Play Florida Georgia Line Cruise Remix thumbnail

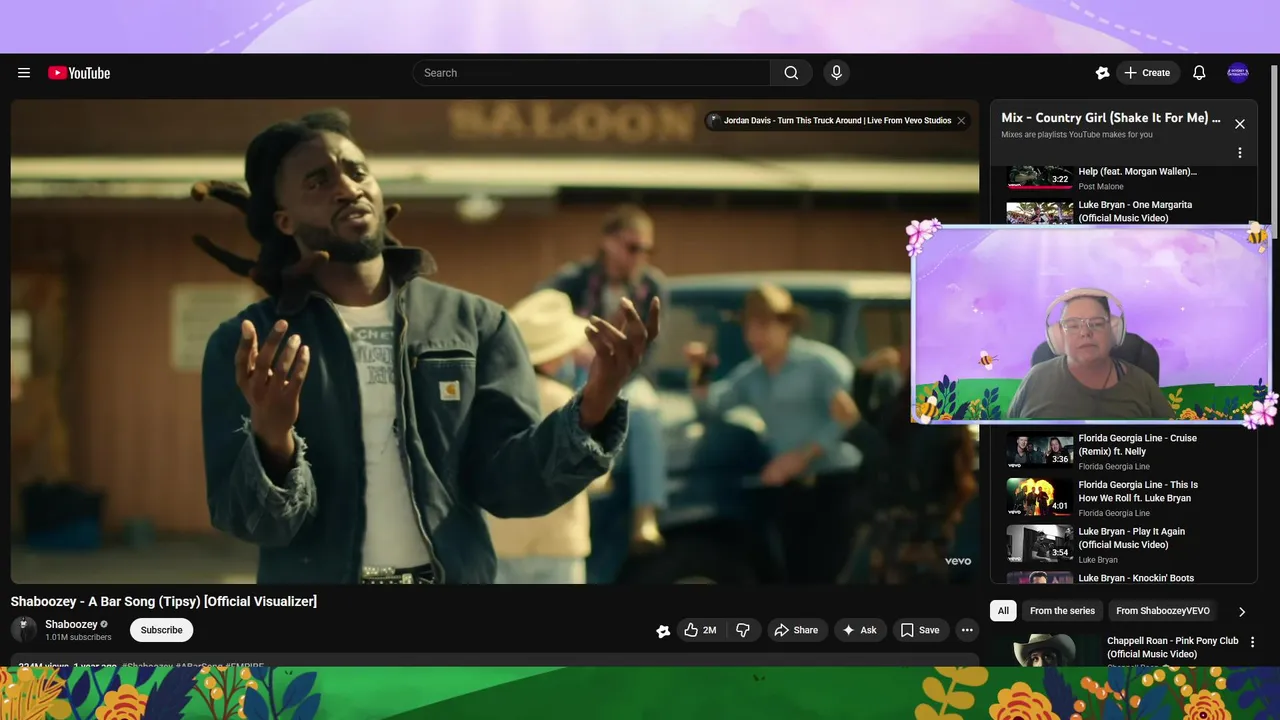(1040, 450)
